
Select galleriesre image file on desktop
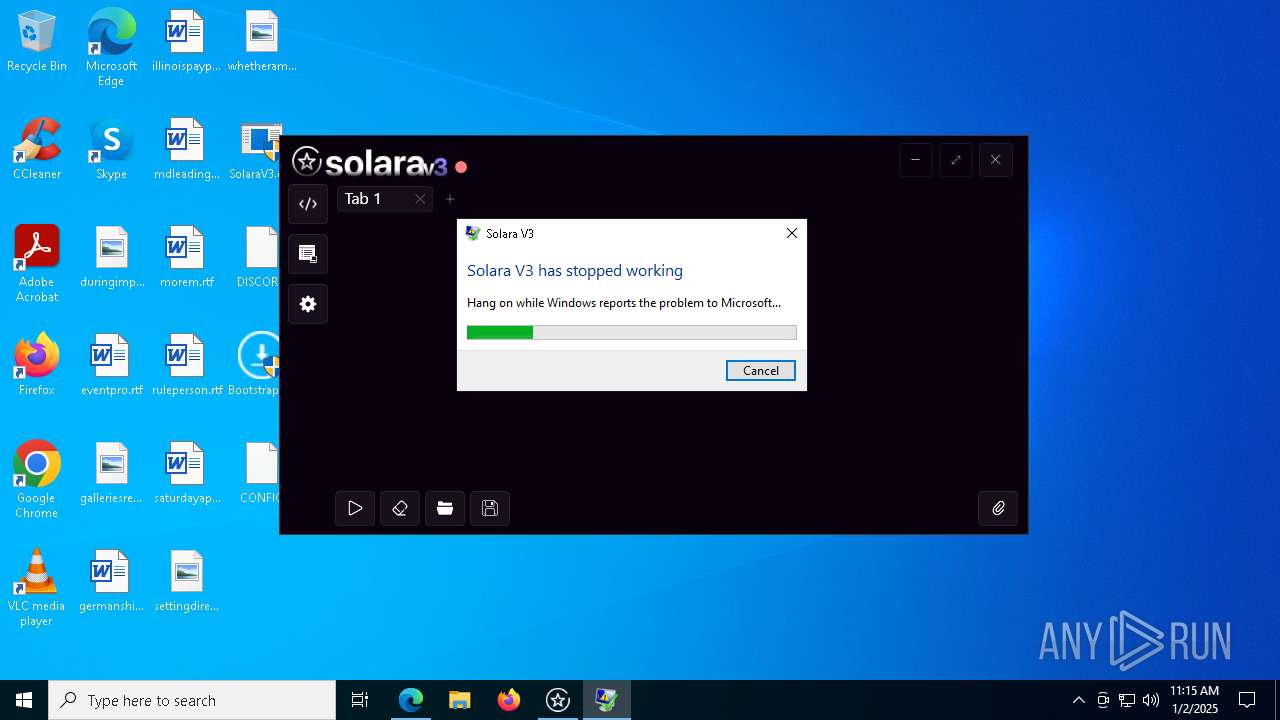pos(111,474)
